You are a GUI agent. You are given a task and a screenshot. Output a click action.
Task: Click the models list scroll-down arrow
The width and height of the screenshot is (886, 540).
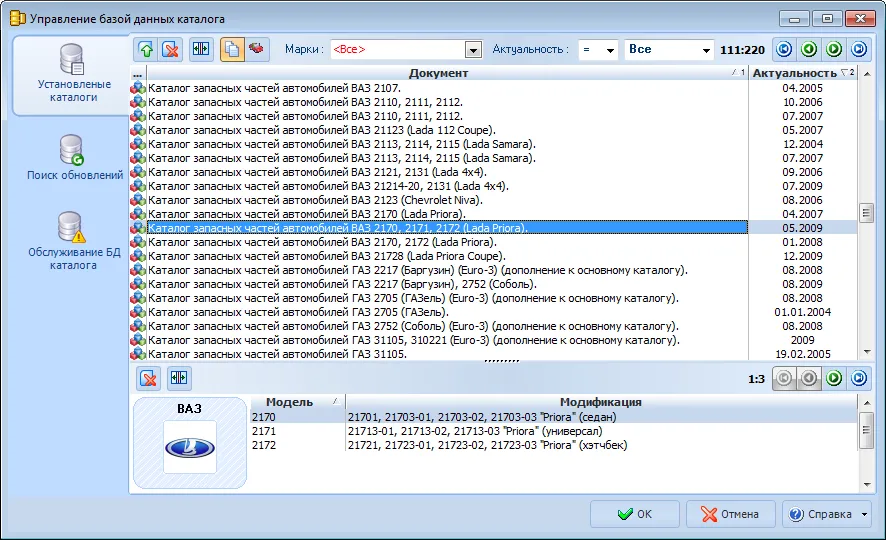(867, 485)
